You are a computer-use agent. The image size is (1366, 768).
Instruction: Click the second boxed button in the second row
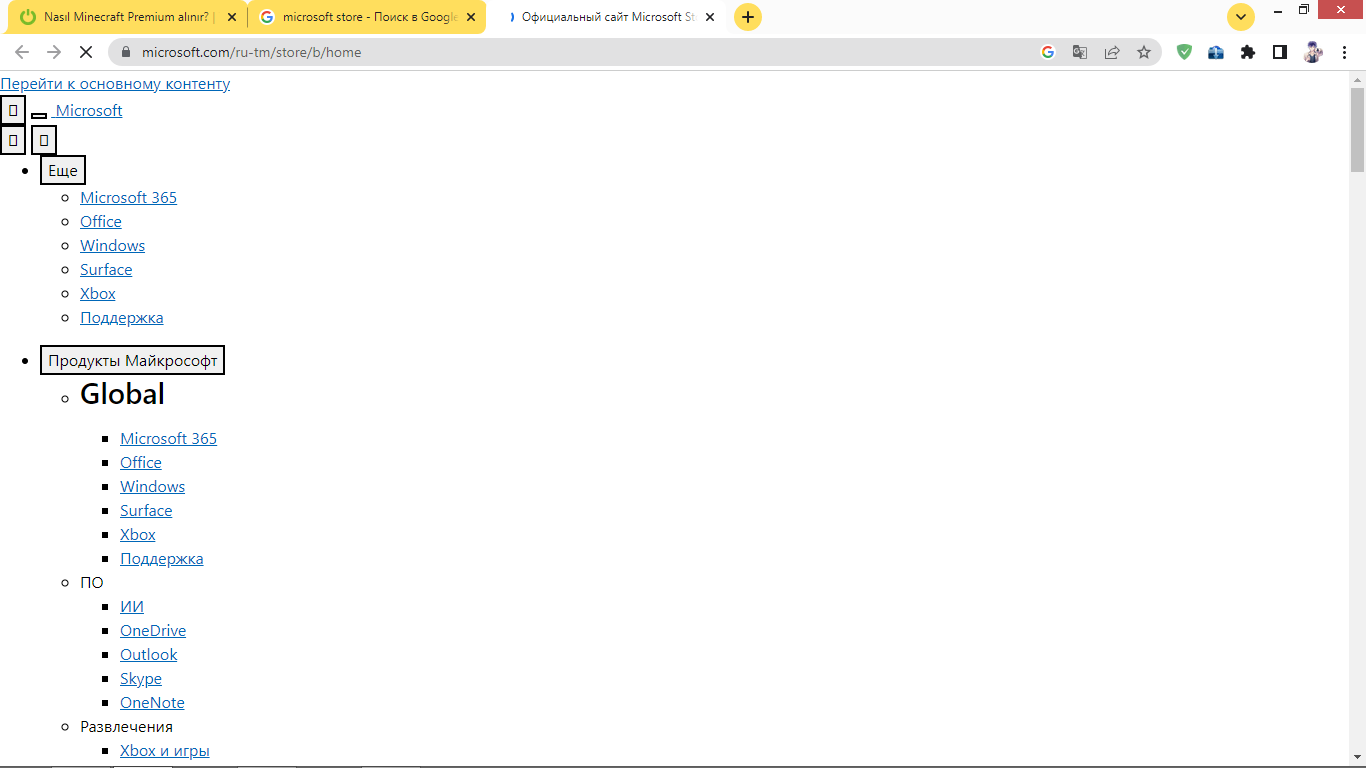(x=44, y=140)
